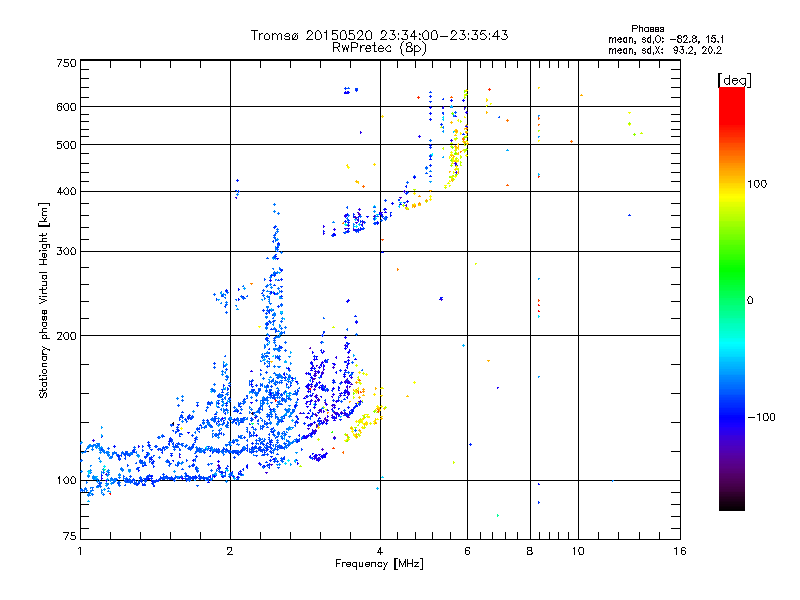
Task: Click the y-axis '750' tick label
Action: tap(66, 63)
